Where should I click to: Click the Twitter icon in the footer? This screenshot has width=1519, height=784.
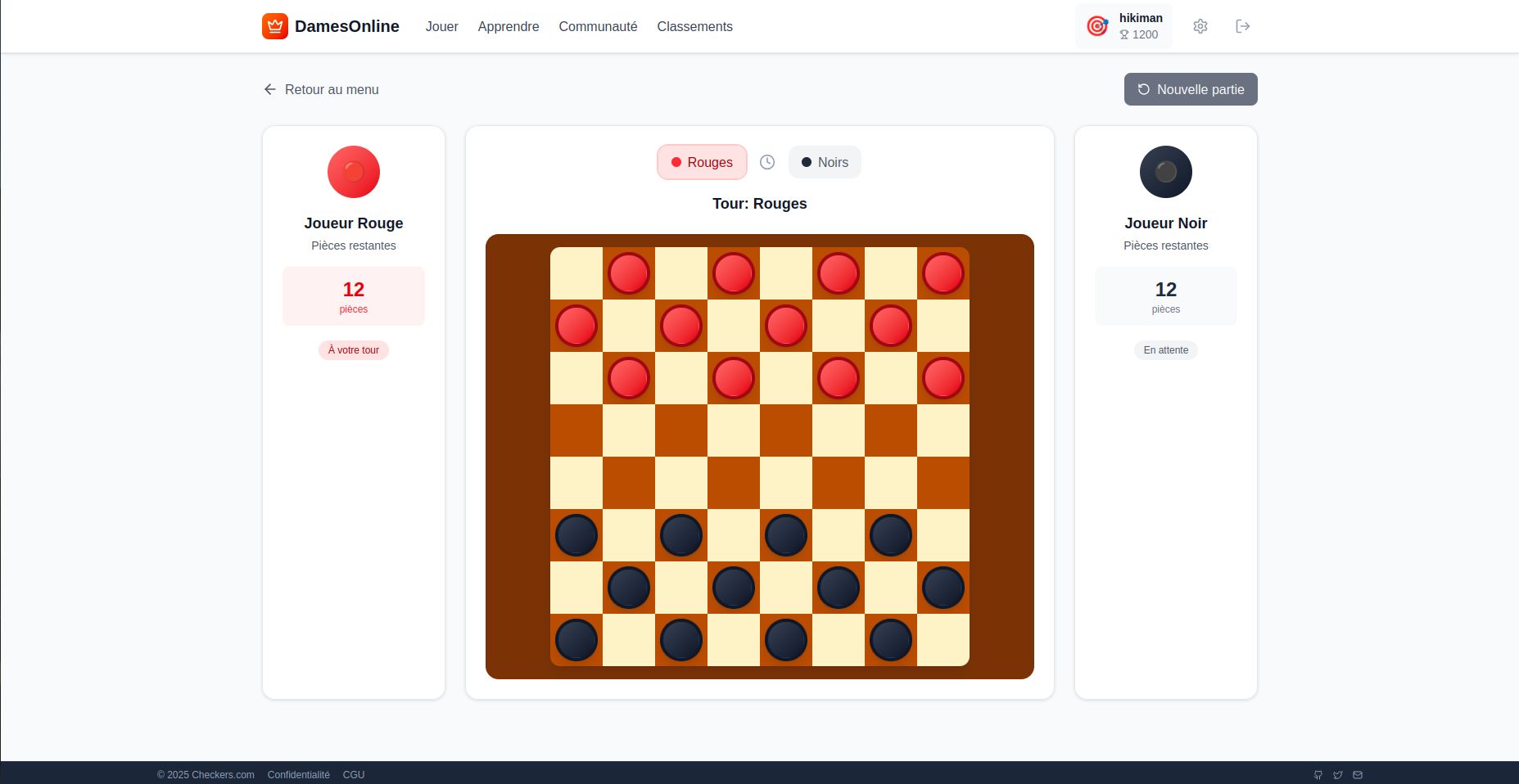[x=1338, y=775]
